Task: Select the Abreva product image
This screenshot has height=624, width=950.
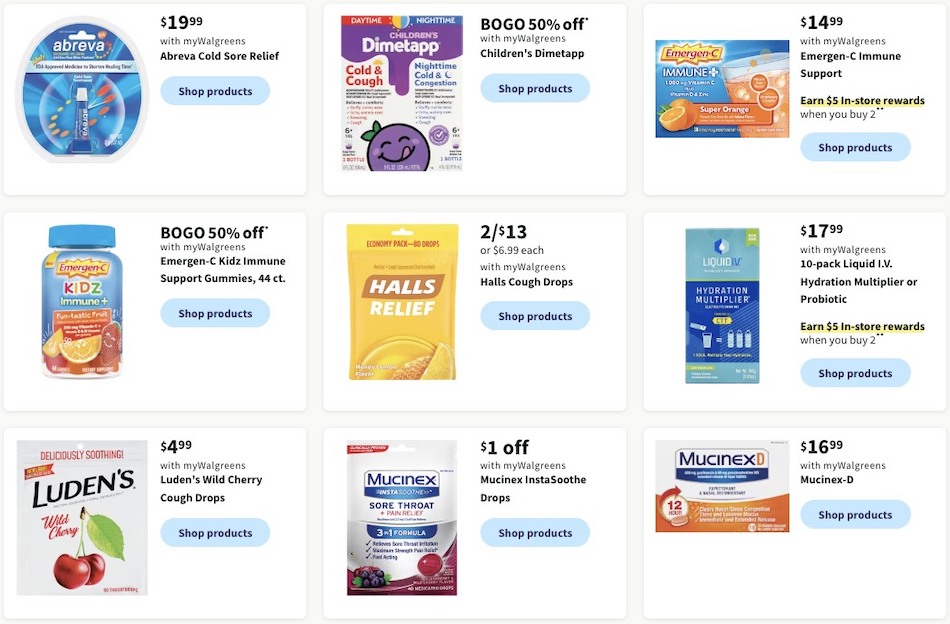Action: (82, 94)
